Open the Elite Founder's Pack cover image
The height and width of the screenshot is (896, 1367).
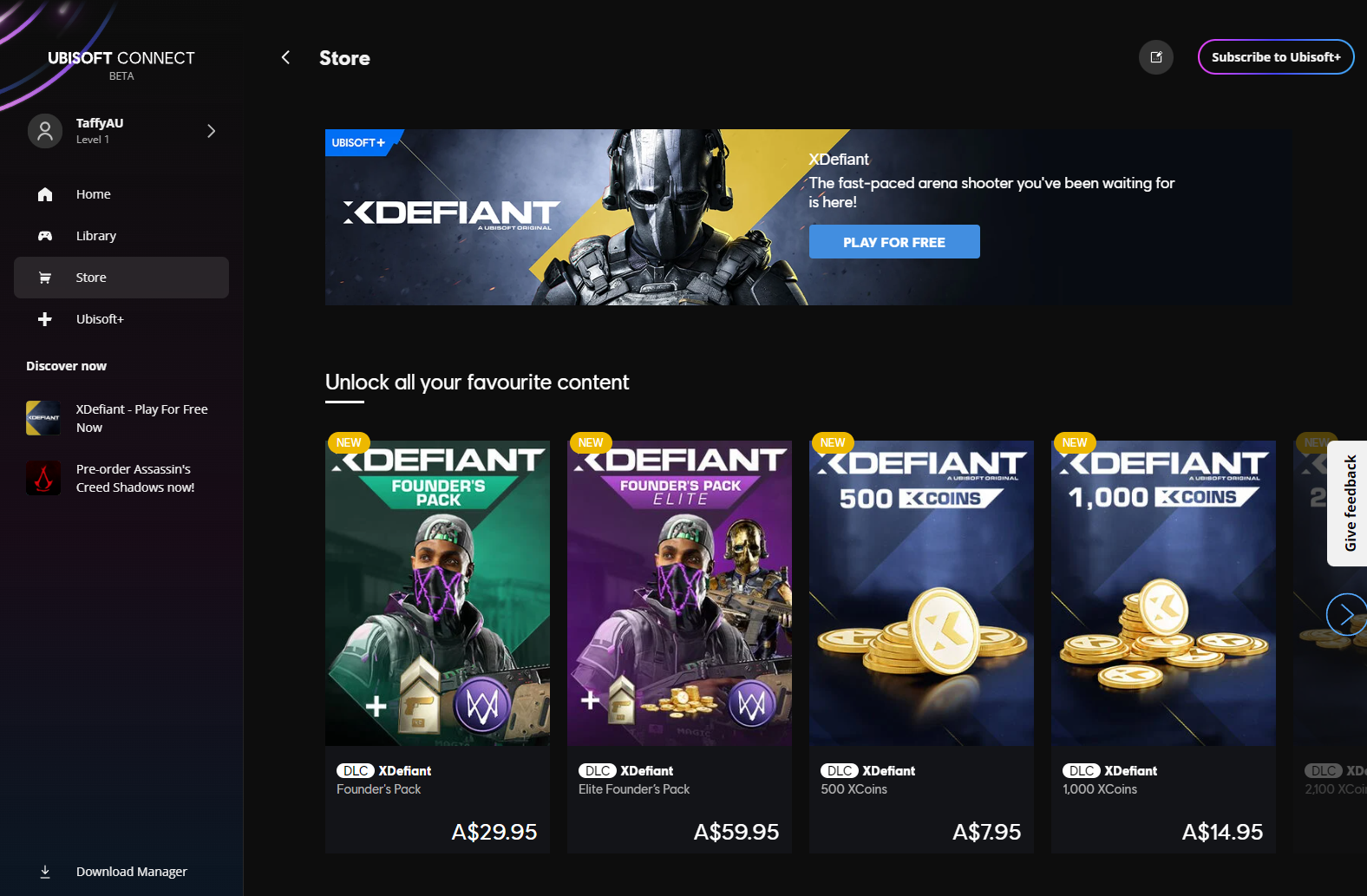click(x=679, y=593)
